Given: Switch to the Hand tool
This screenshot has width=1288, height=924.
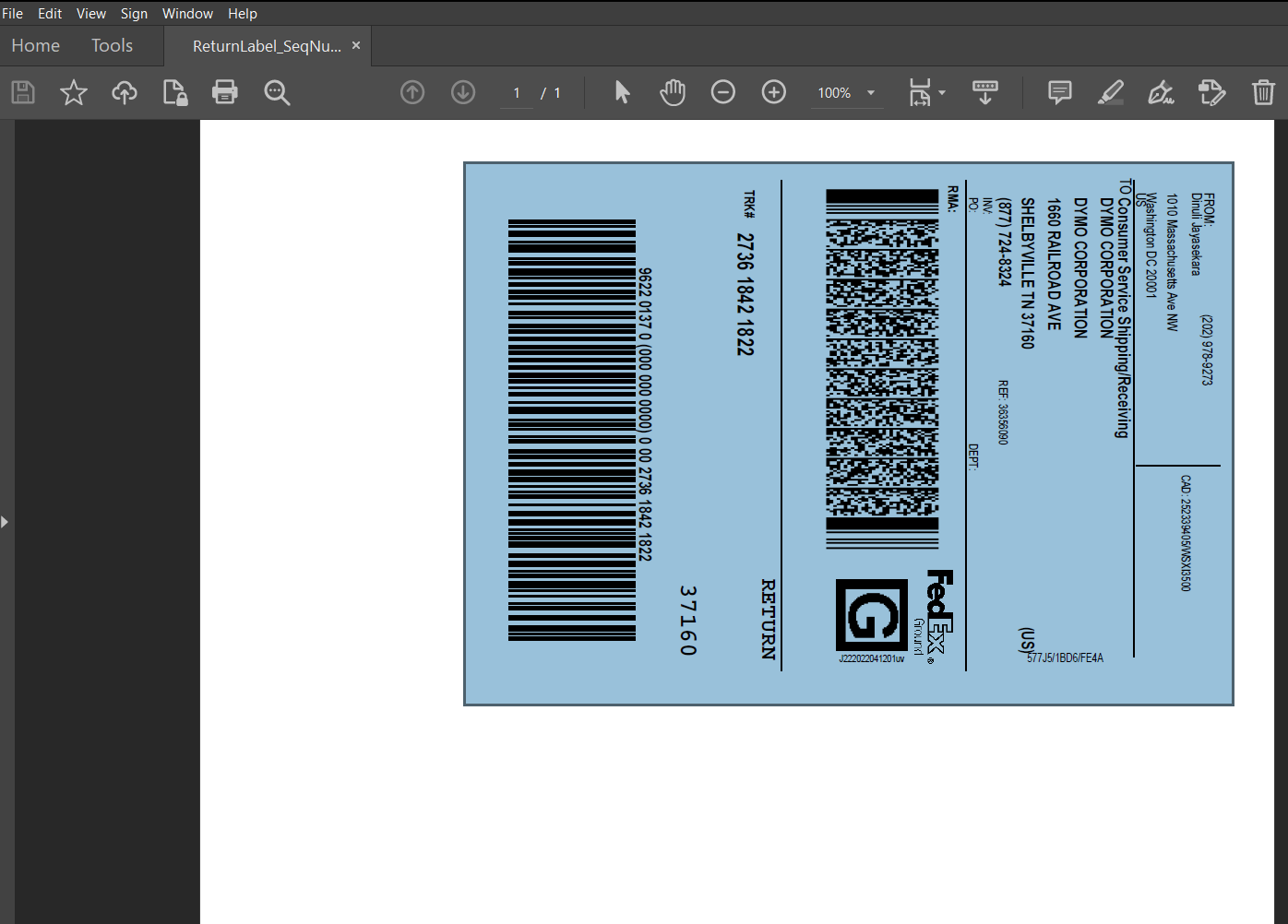Looking at the screenshot, I should coord(673,92).
